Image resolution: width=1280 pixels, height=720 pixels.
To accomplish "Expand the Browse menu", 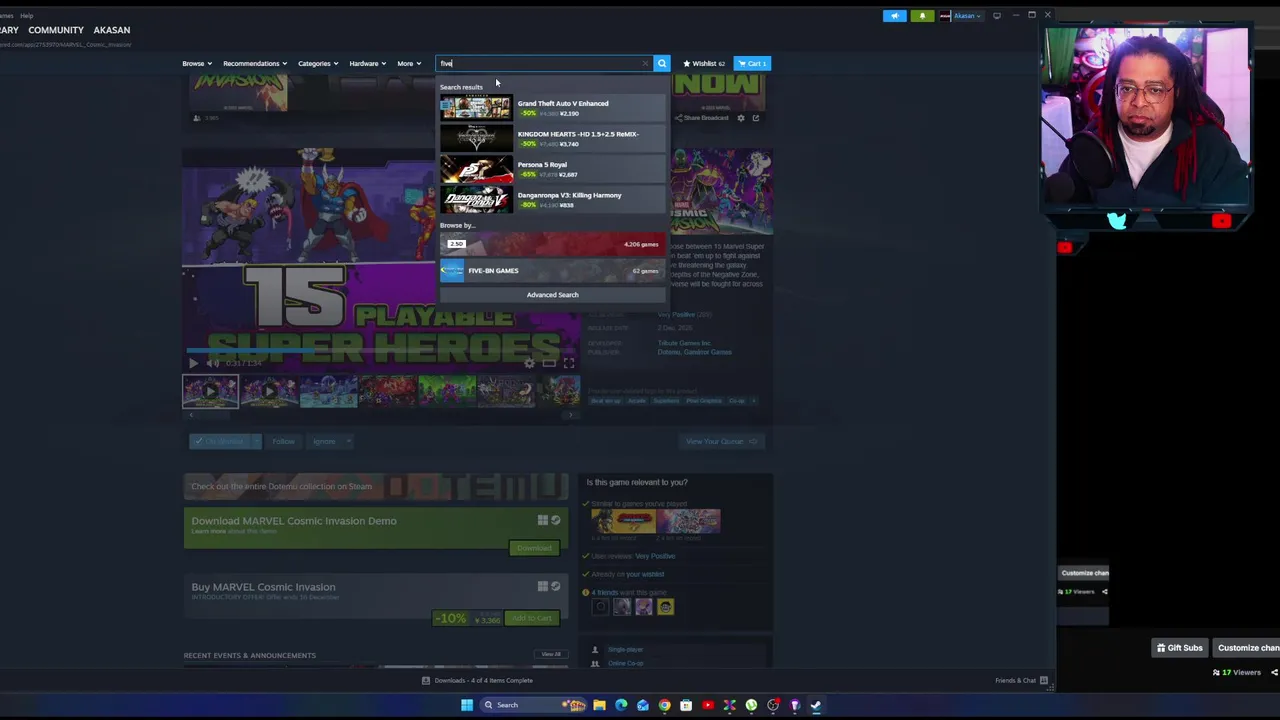I will tap(195, 63).
